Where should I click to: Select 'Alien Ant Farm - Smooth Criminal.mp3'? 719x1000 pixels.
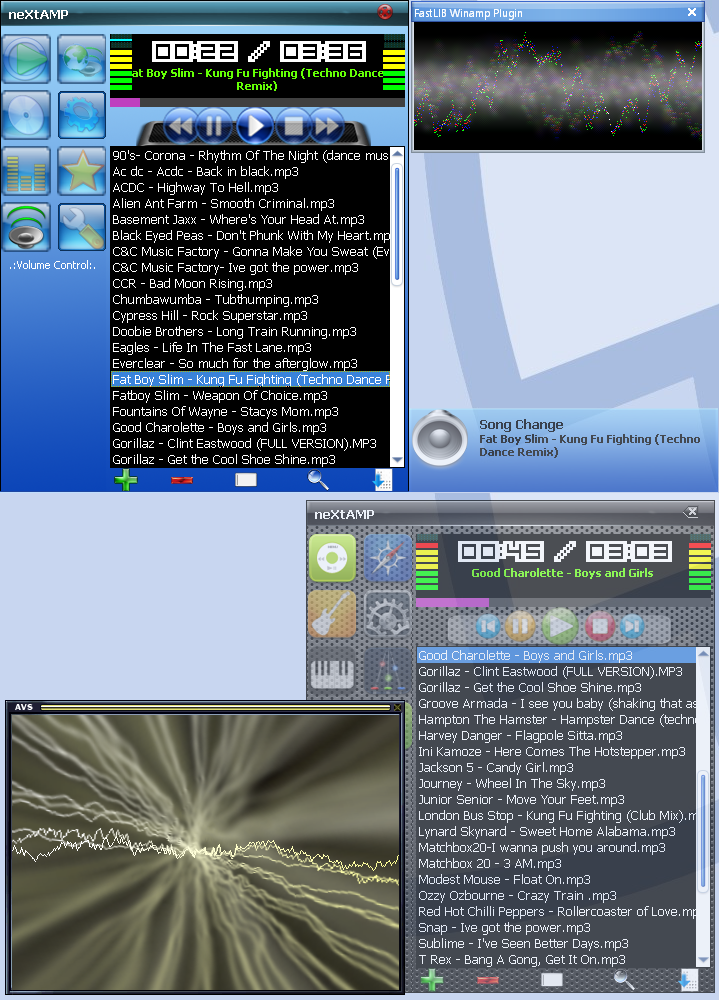pyautogui.click(x=250, y=203)
